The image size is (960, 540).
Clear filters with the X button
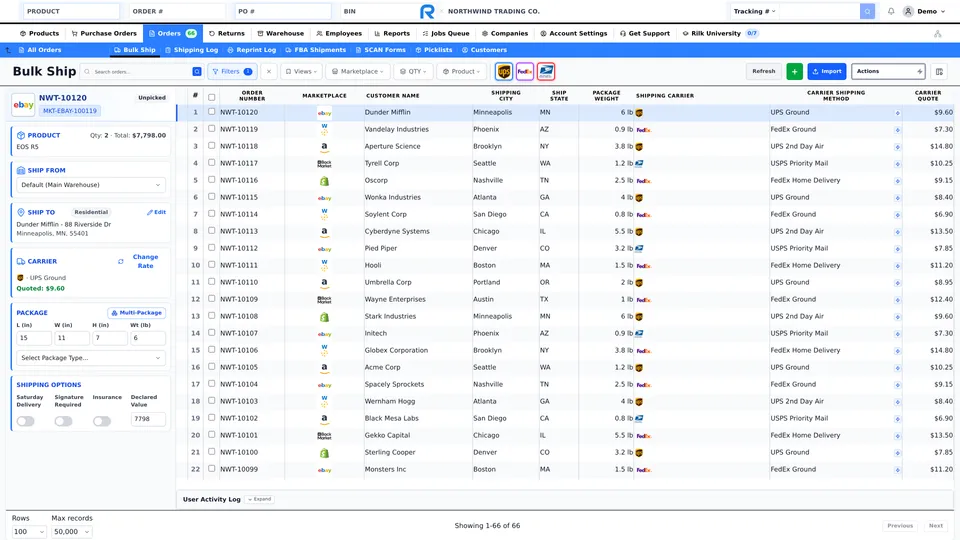coord(269,72)
